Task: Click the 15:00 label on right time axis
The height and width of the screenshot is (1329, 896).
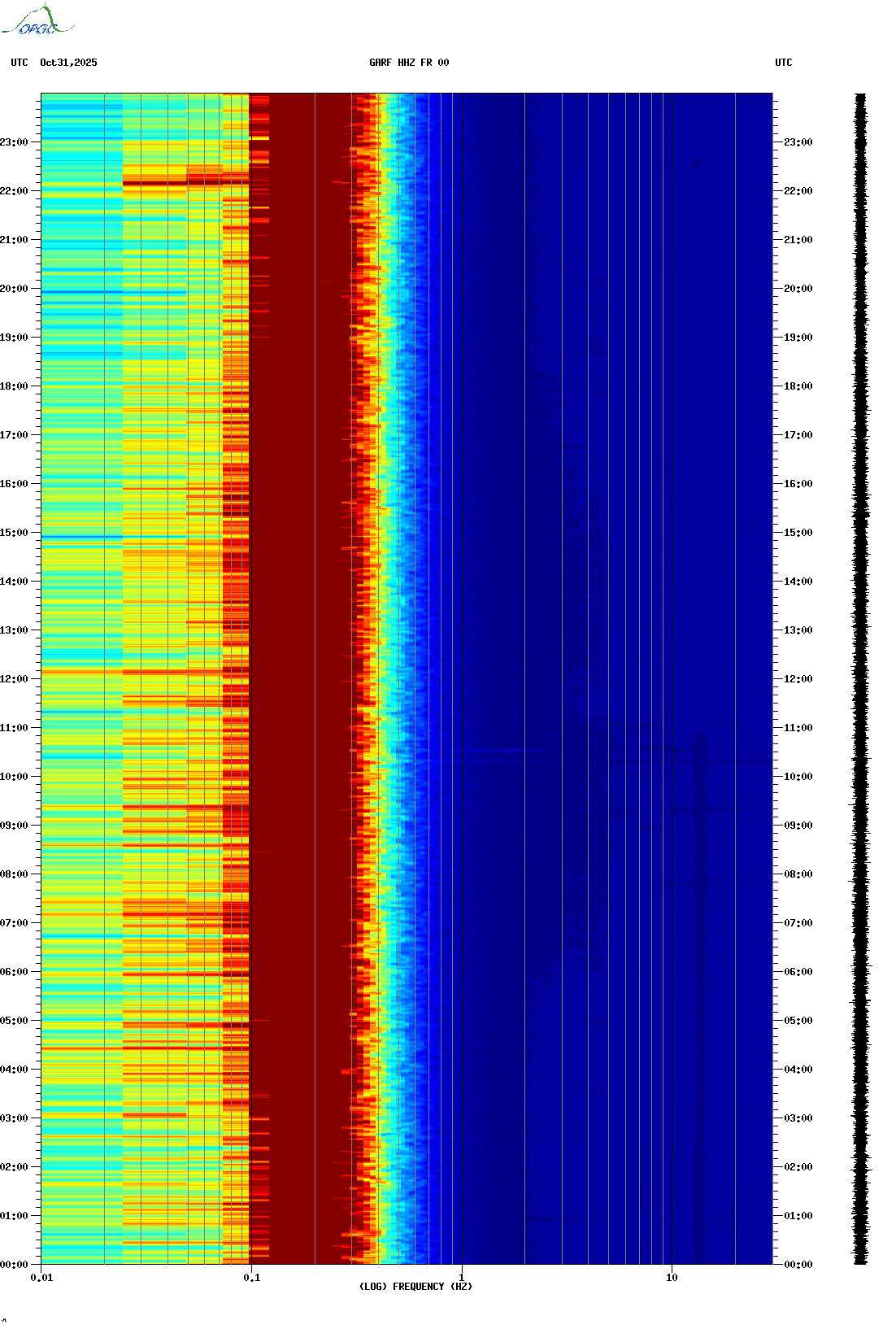Action: (798, 533)
